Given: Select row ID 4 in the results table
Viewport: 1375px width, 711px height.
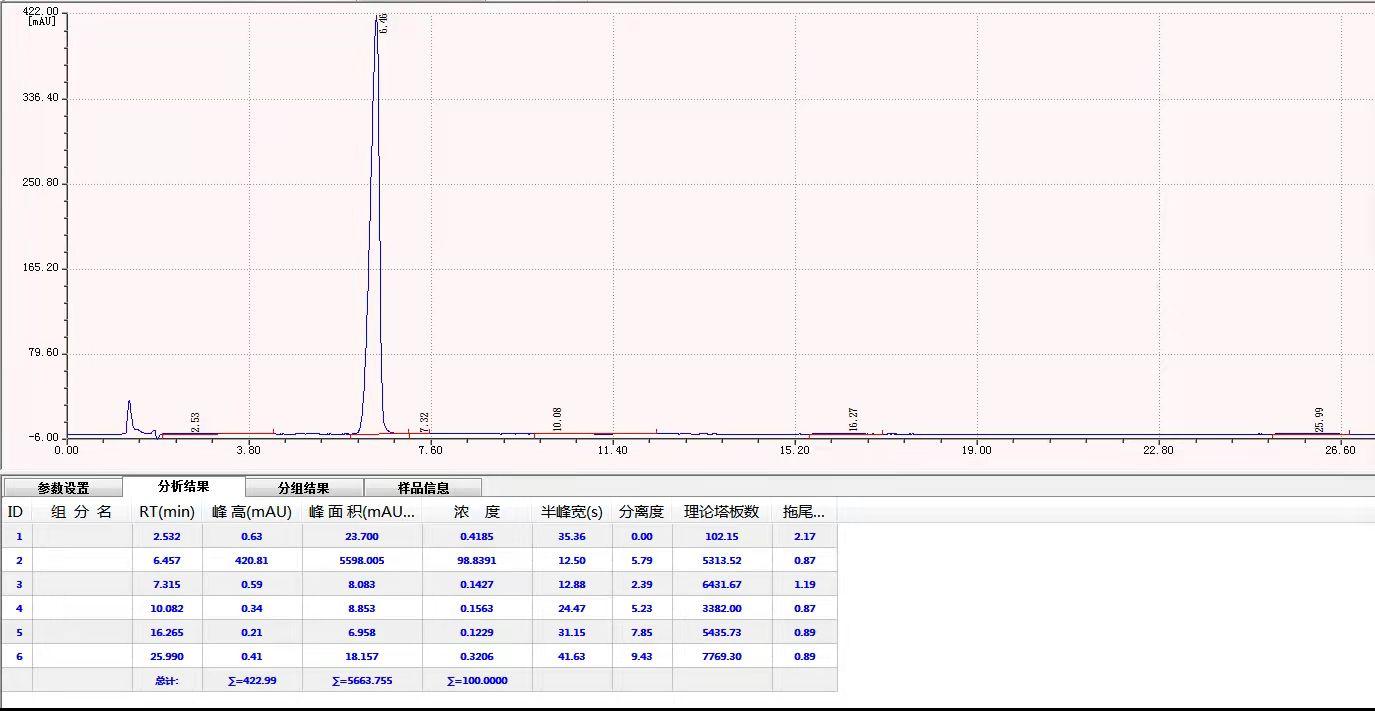Looking at the screenshot, I should click(x=18, y=609).
